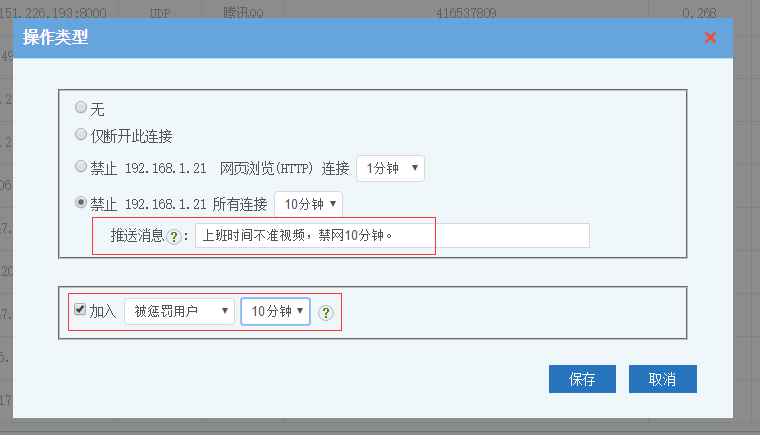The width and height of the screenshot is (760, 435).
Task: Choose the 仅断开此连接 radio option
Action: (81, 135)
